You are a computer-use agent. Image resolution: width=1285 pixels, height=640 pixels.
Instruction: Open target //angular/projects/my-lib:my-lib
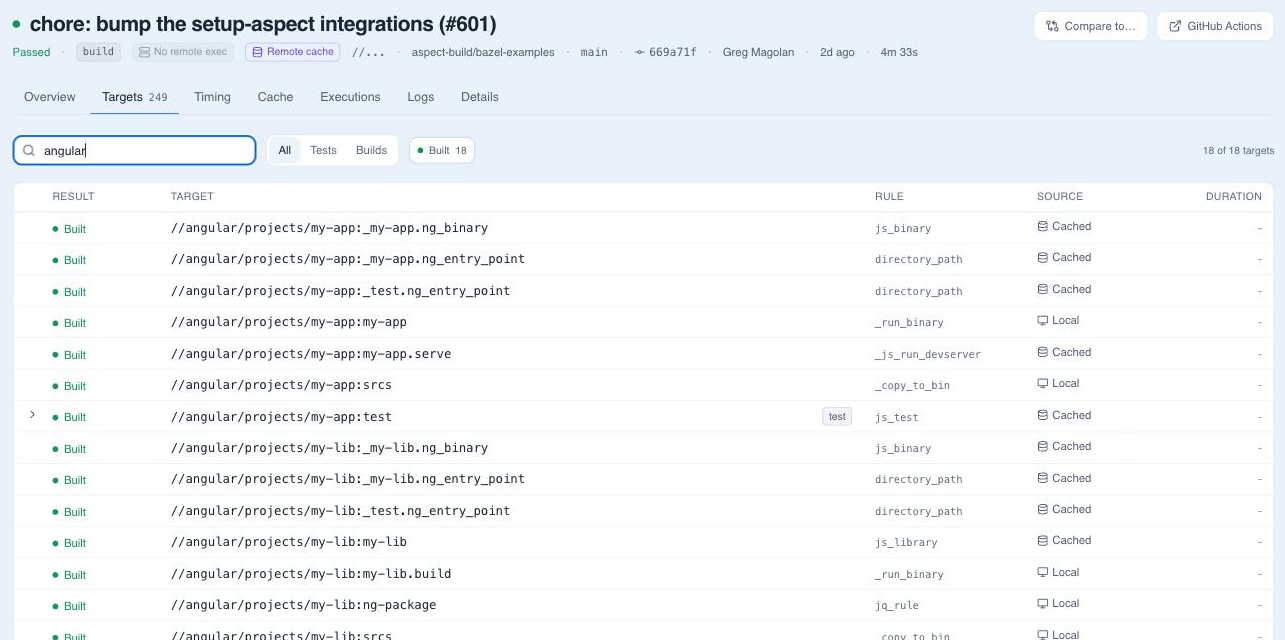[289, 542]
